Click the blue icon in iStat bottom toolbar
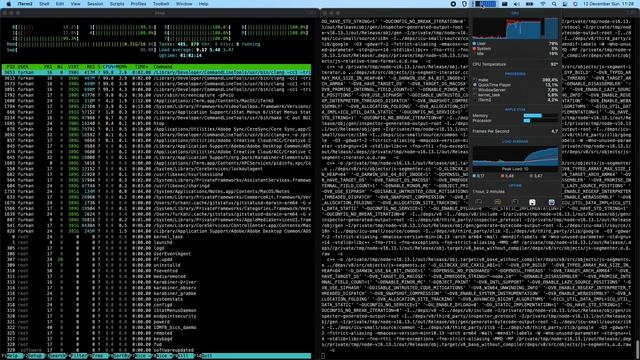Screen dimensions: 640x360 551,202
